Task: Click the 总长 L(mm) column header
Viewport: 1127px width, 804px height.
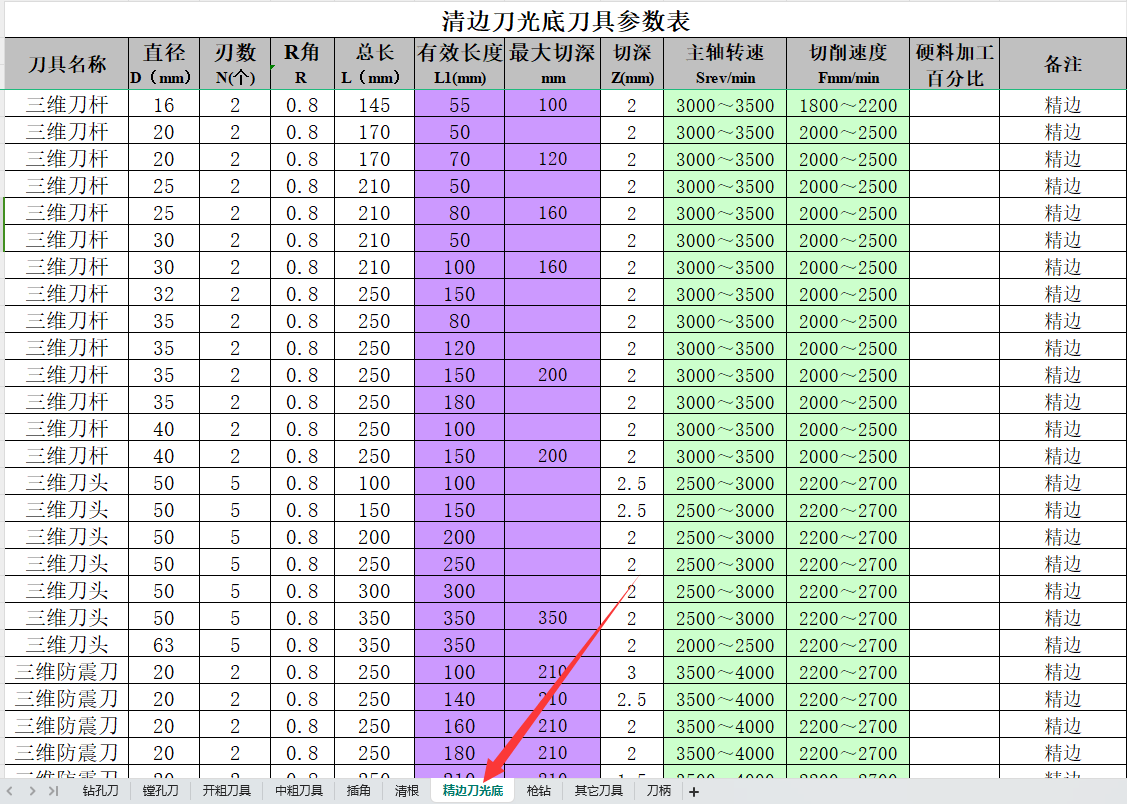Action: (x=374, y=64)
